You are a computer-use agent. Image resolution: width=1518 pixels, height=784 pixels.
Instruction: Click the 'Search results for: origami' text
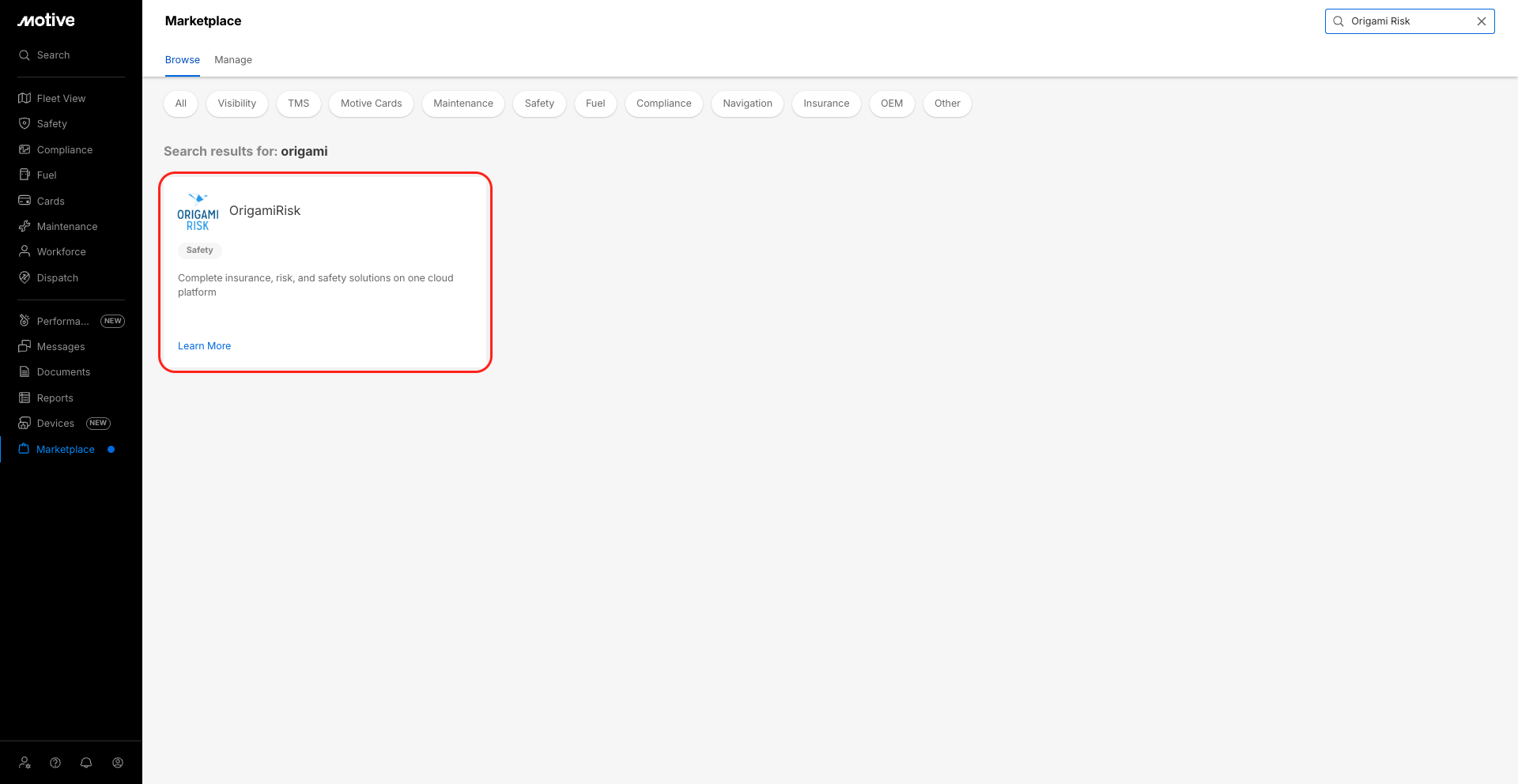[x=246, y=152]
